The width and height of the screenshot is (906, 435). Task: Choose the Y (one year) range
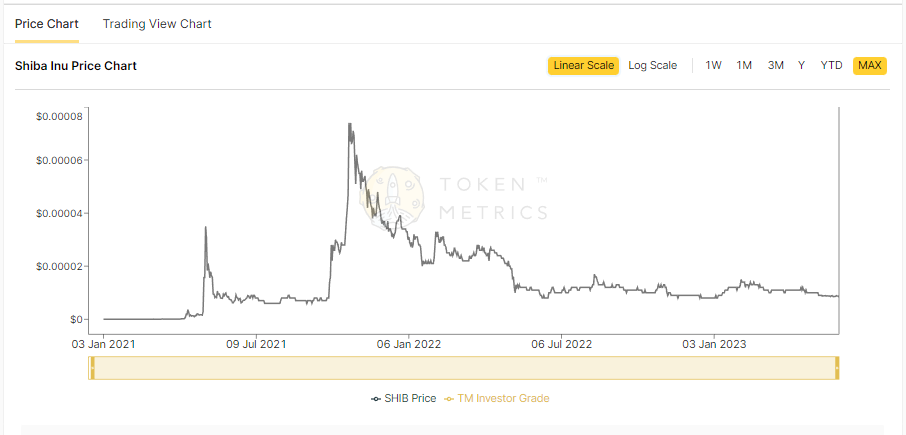pyautogui.click(x=801, y=66)
